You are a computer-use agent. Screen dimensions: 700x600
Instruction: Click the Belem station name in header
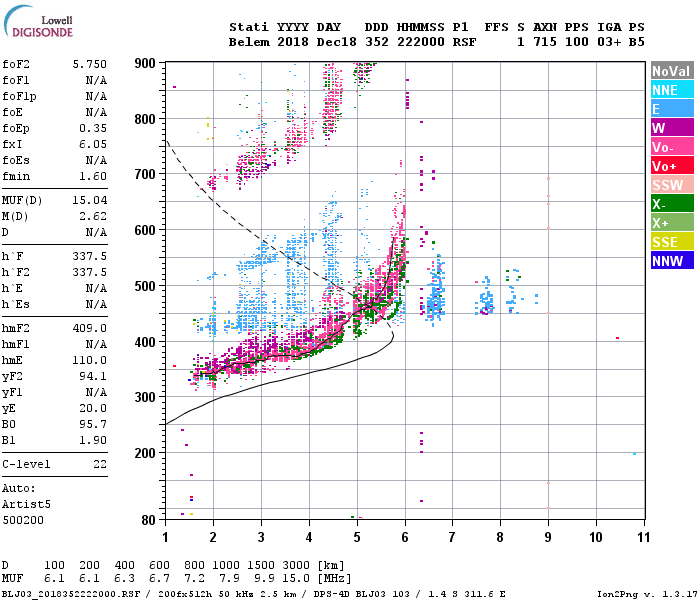(x=249, y=42)
